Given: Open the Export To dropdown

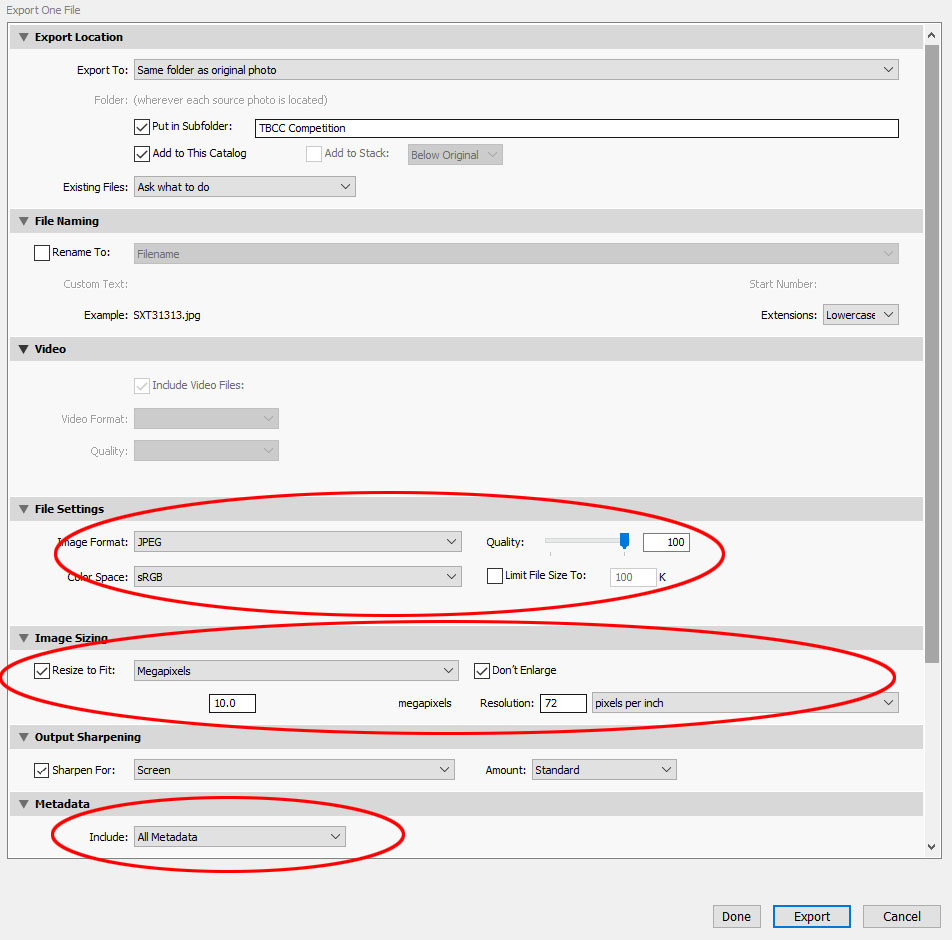Looking at the screenshot, I should pos(516,70).
